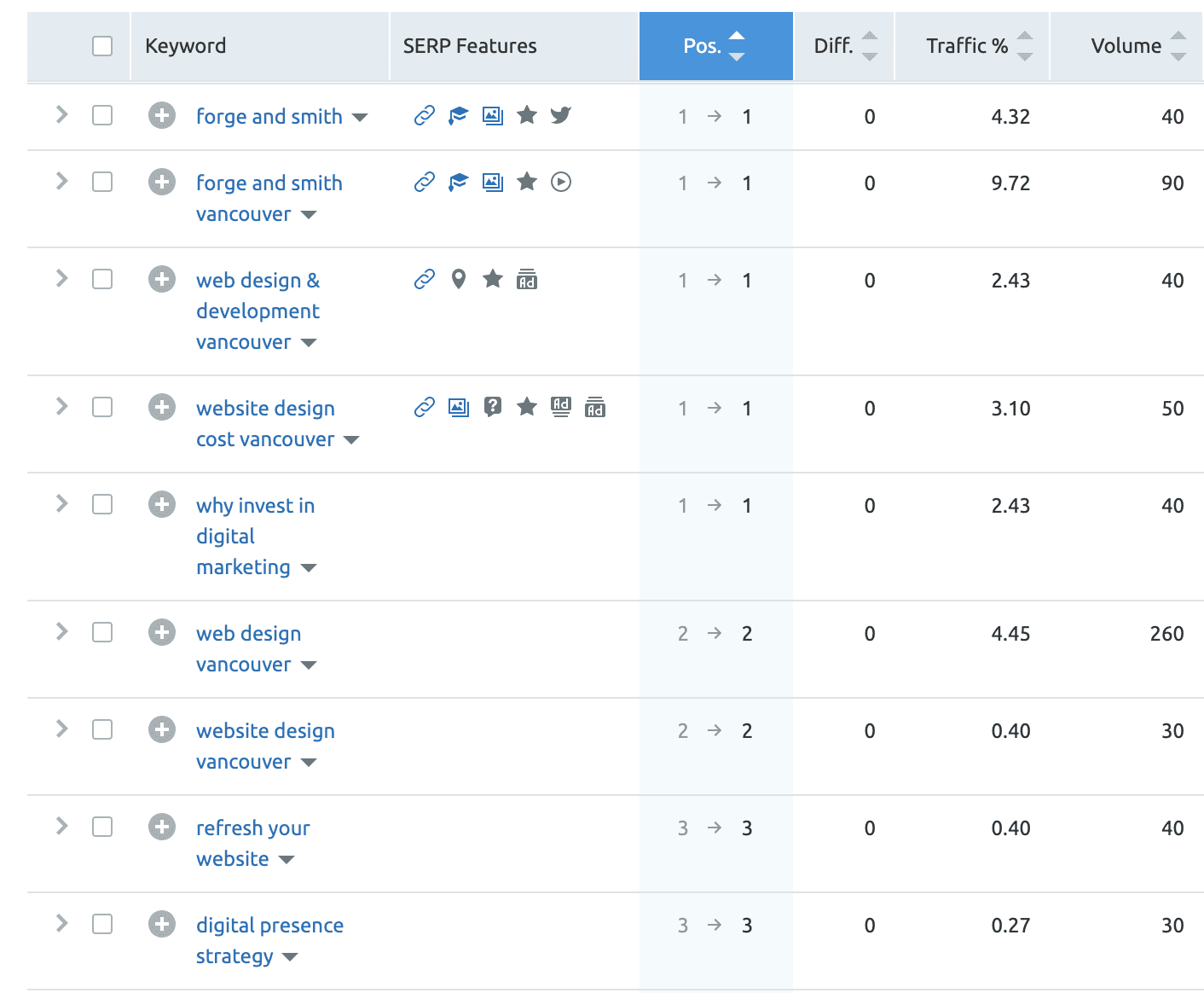This screenshot has height=993, width=1204.
Task: Toggle the select-all checkbox in table header
Action: [x=102, y=46]
